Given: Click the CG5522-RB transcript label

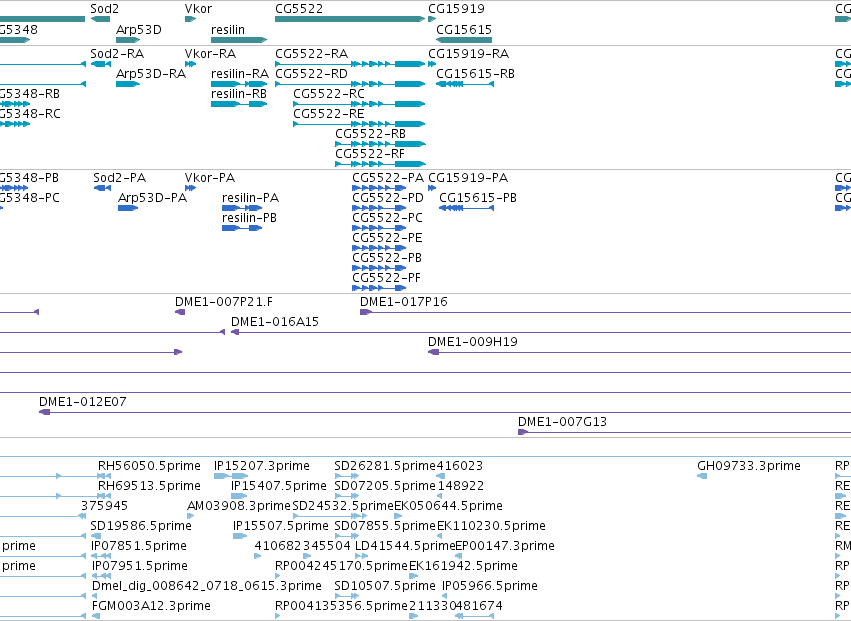Looking at the screenshot, I should tap(370, 134).
